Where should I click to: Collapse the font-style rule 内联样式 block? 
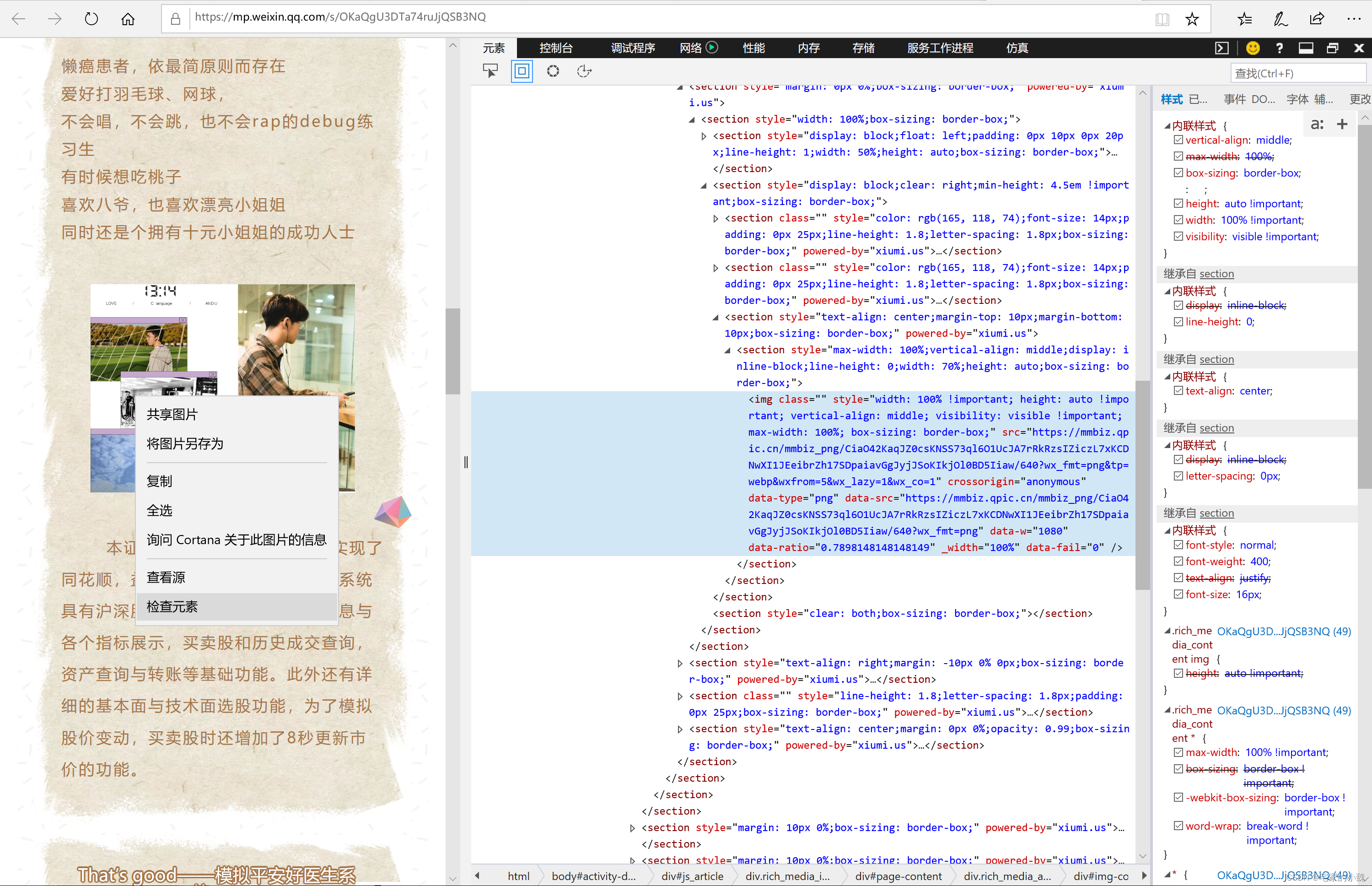(x=1168, y=530)
